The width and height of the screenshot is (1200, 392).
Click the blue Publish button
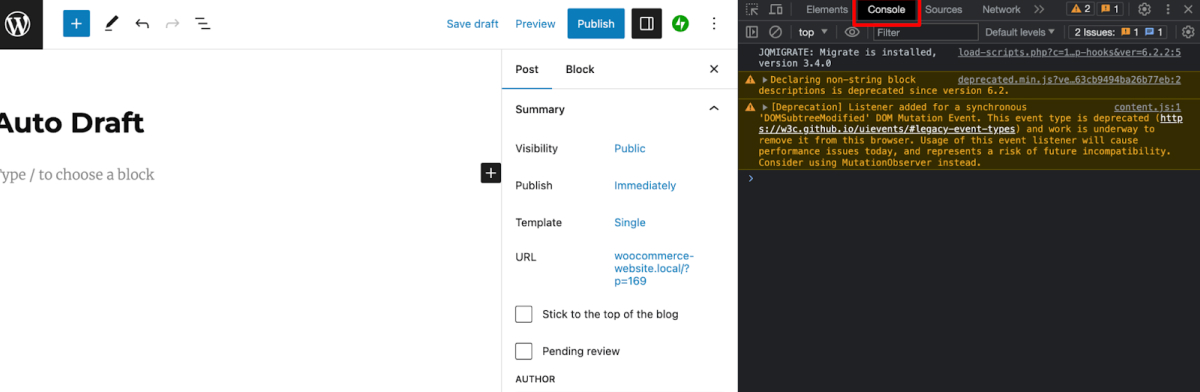pos(596,23)
